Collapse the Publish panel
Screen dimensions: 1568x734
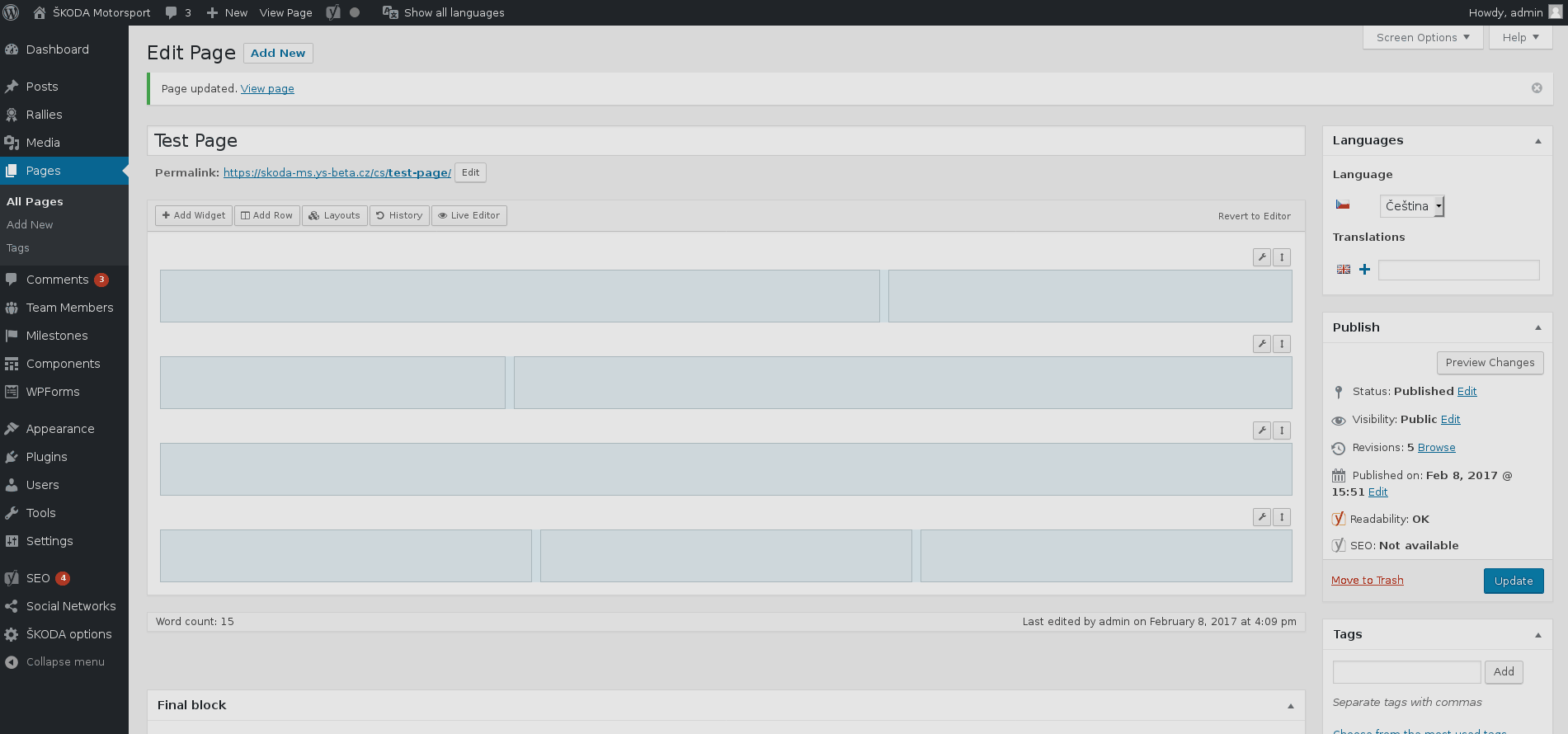(x=1538, y=327)
